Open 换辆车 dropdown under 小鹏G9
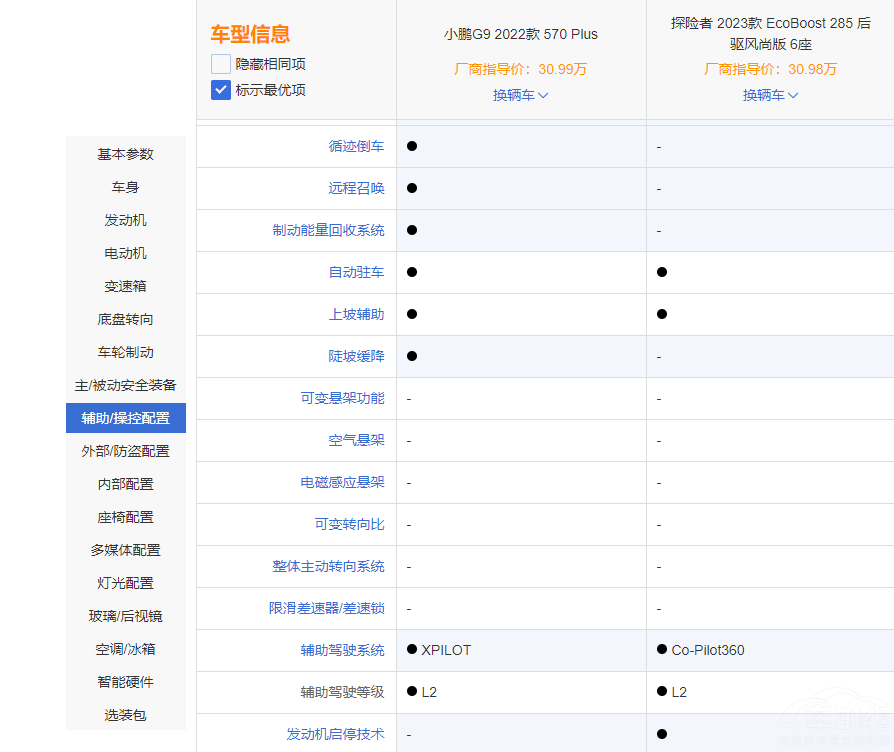This screenshot has height=752, width=894. pos(520,95)
